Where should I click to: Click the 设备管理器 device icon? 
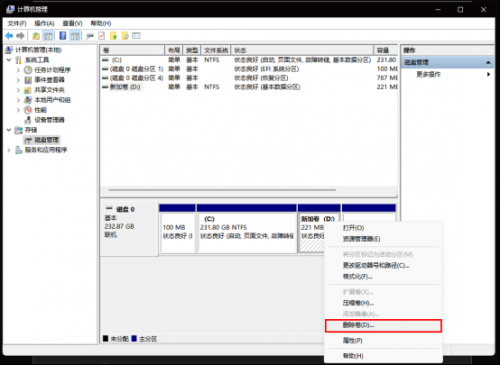(28, 120)
